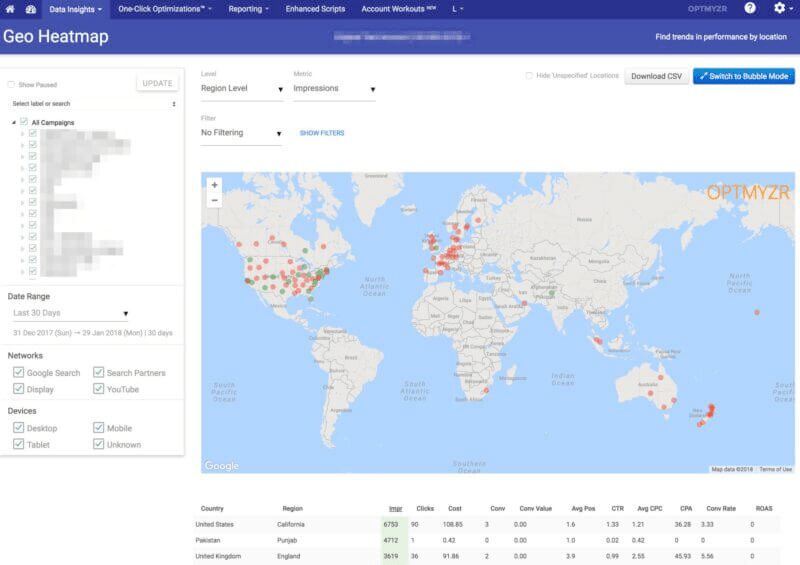The height and width of the screenshot is (565, 800).
Task: Sort table by Cost column
Action: point(455,508)
